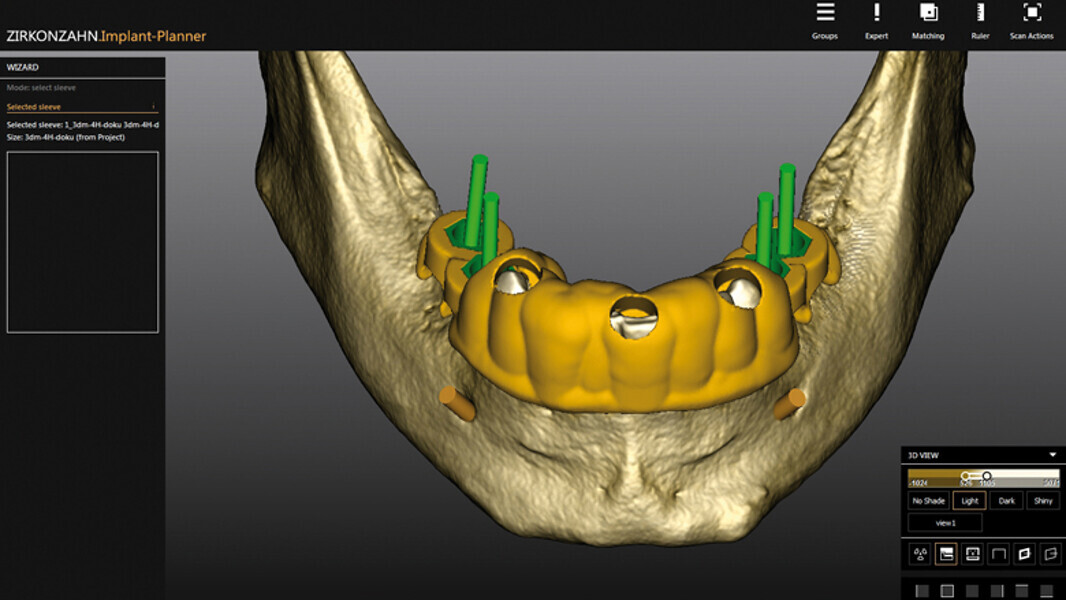This screenshot has height=600, width=1066.
Task: Collapse the 3D VIEW panel arrow
Action: (1052, 455)
